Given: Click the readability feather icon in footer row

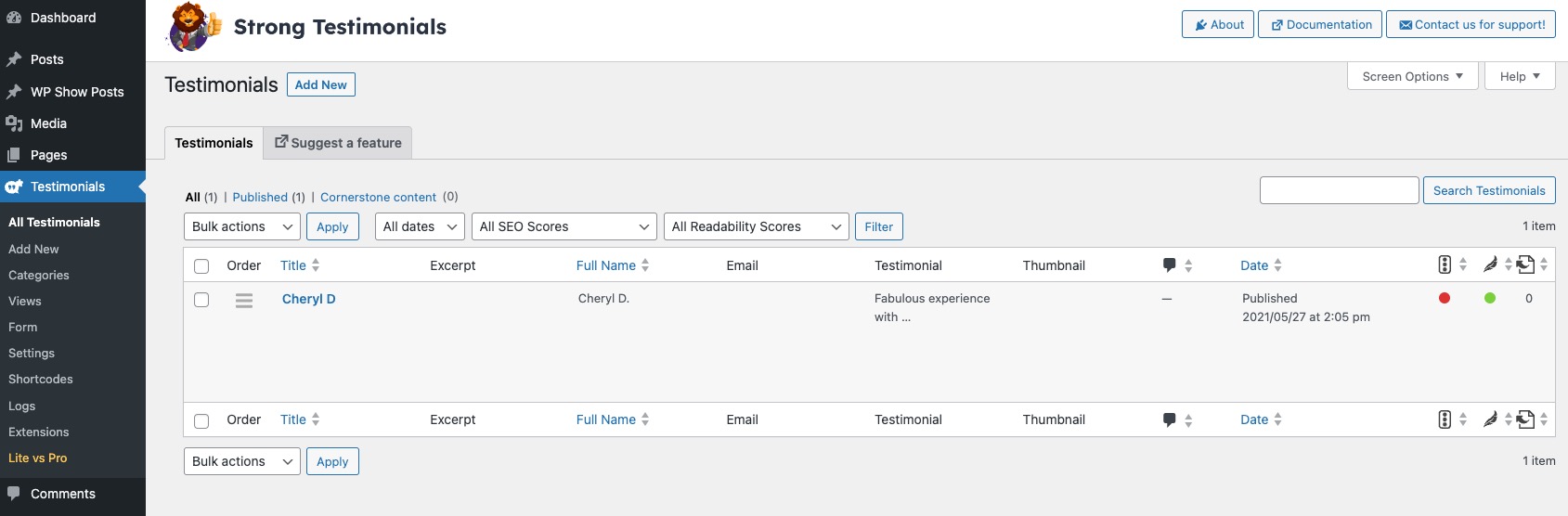Looking at the screenshot, I should (x=1490, y=419).
